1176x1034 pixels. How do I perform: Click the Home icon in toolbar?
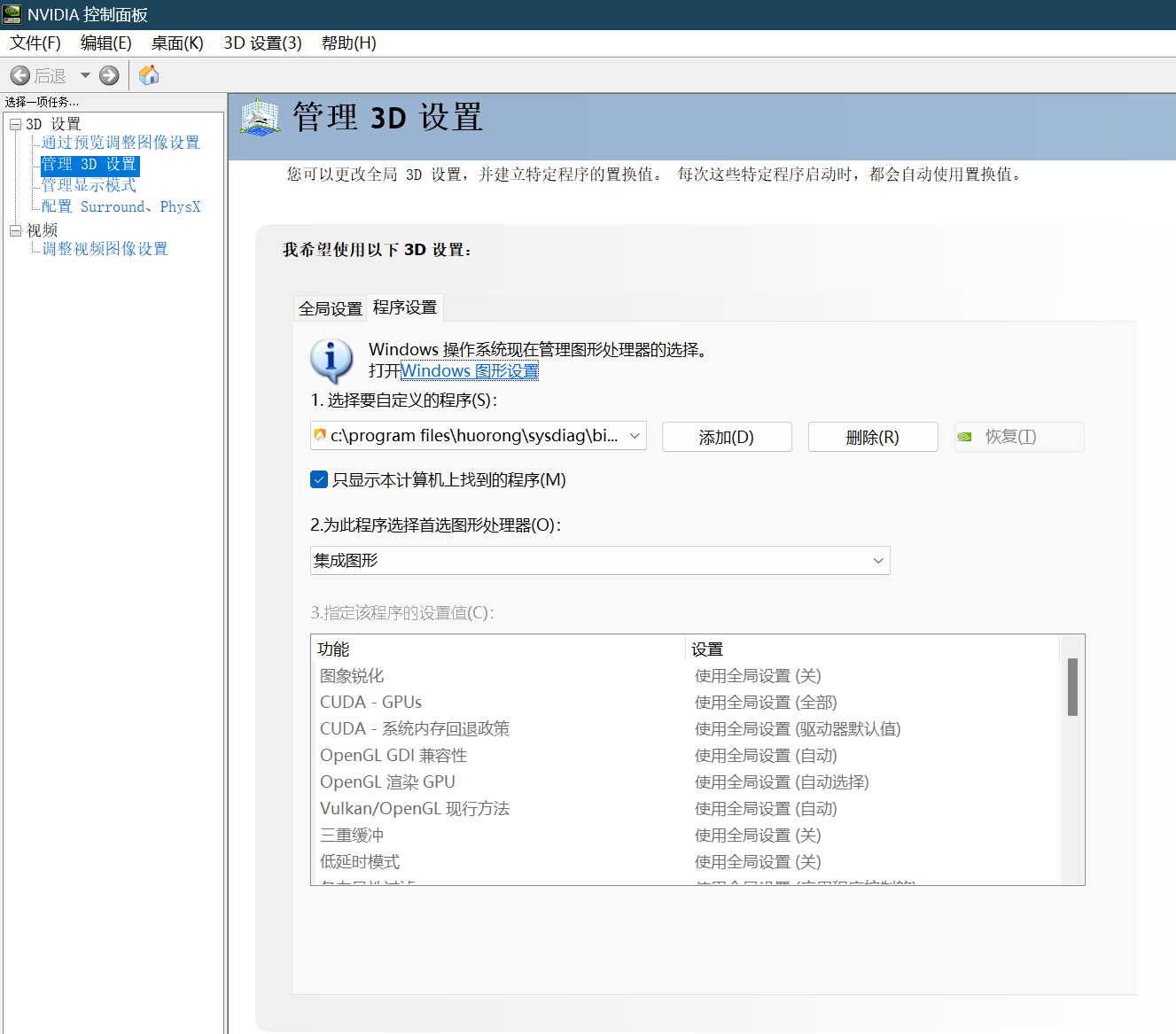[x=149, y=75]
